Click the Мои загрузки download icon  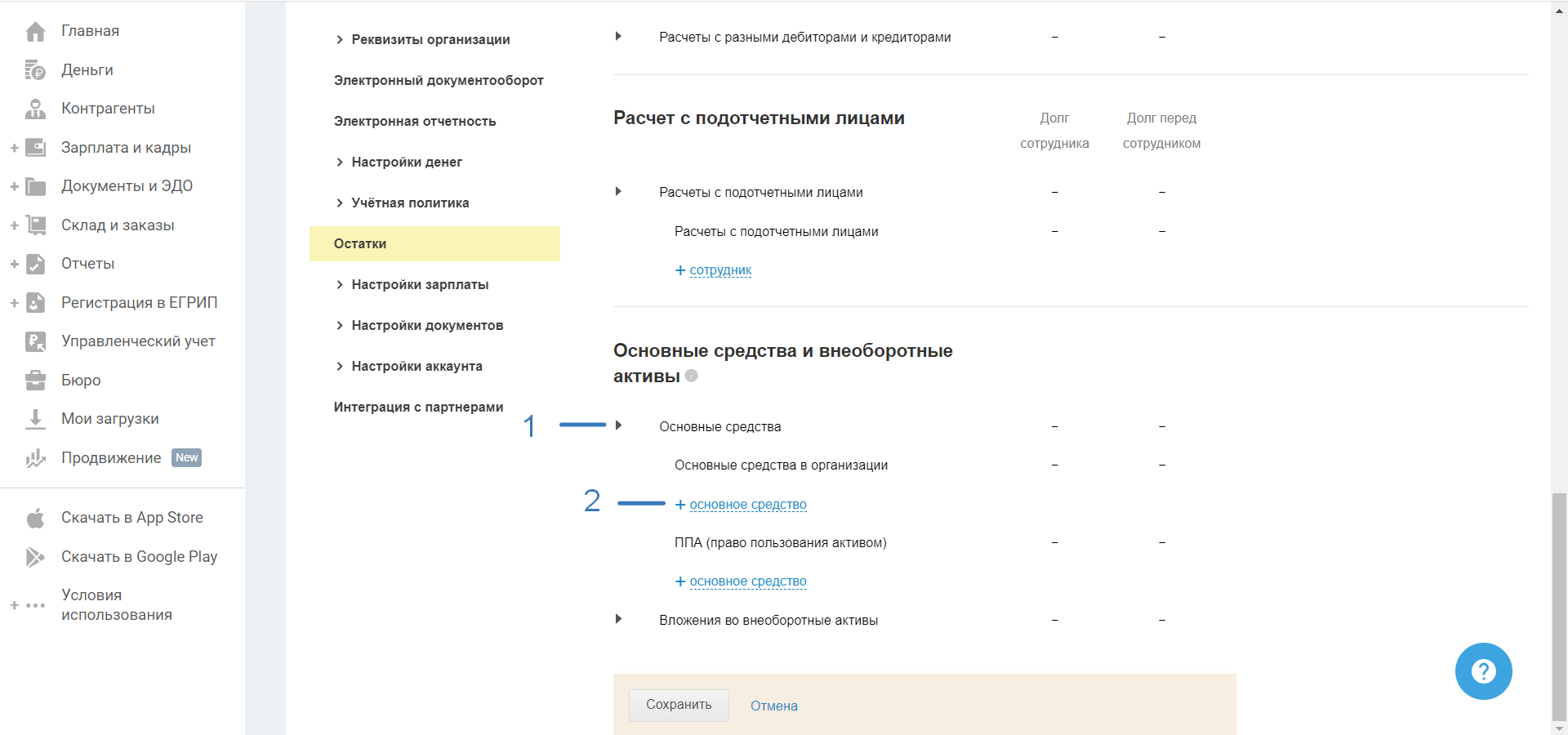[35, 419]
